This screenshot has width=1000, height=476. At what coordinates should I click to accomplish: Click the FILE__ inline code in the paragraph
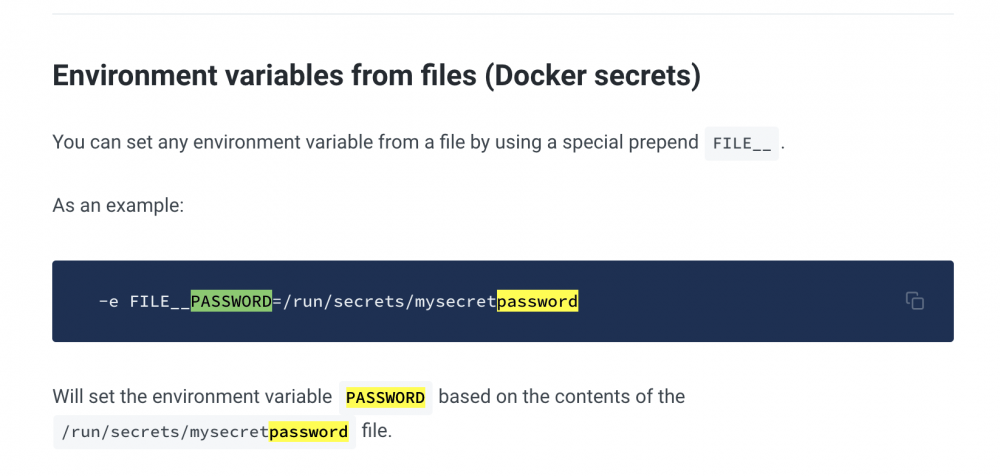[742, 143]
